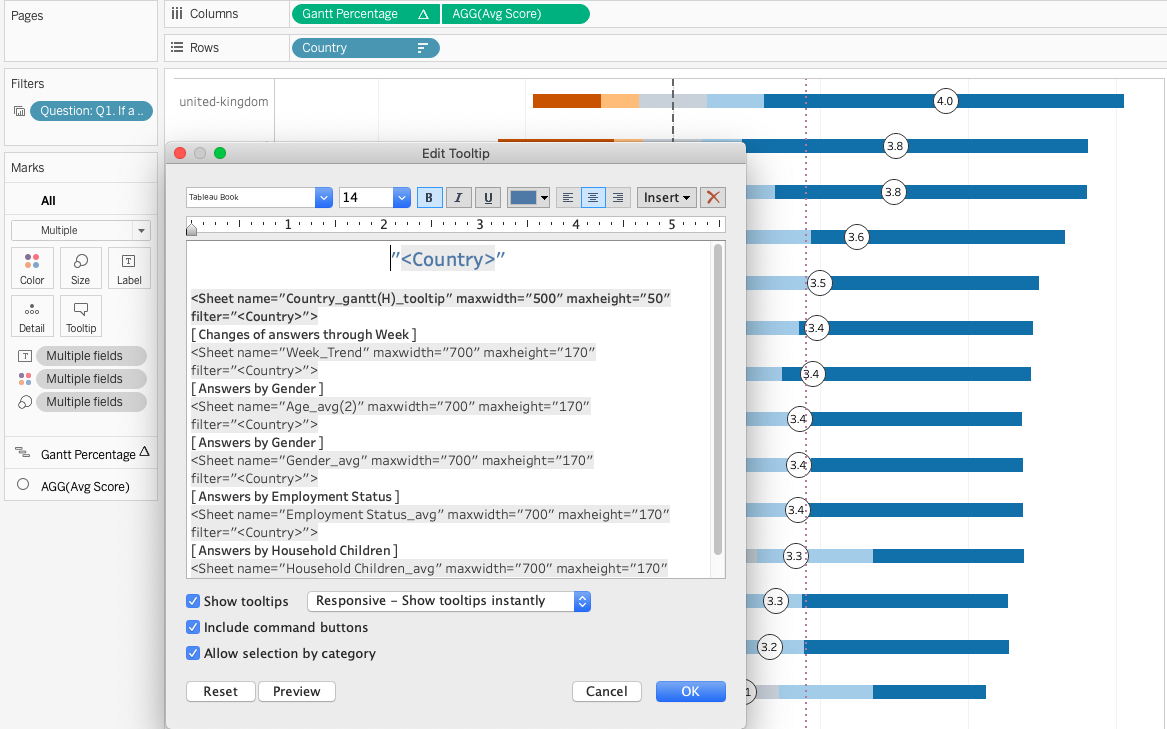Expand the font size 14 dropdown
This screenshot has height=729, width=1167.
coord(401,198)
